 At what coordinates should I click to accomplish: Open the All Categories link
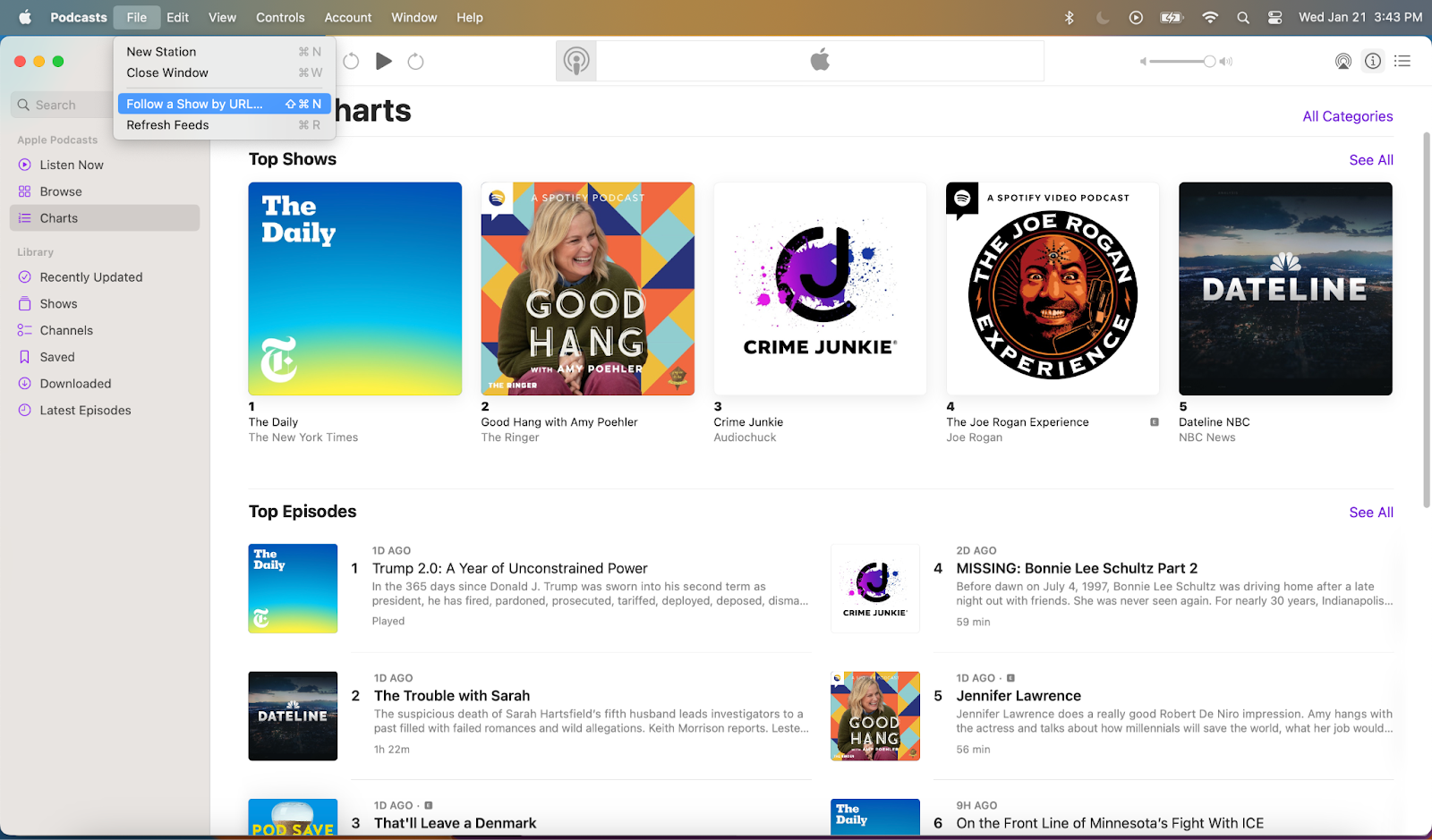point(1348,116)
